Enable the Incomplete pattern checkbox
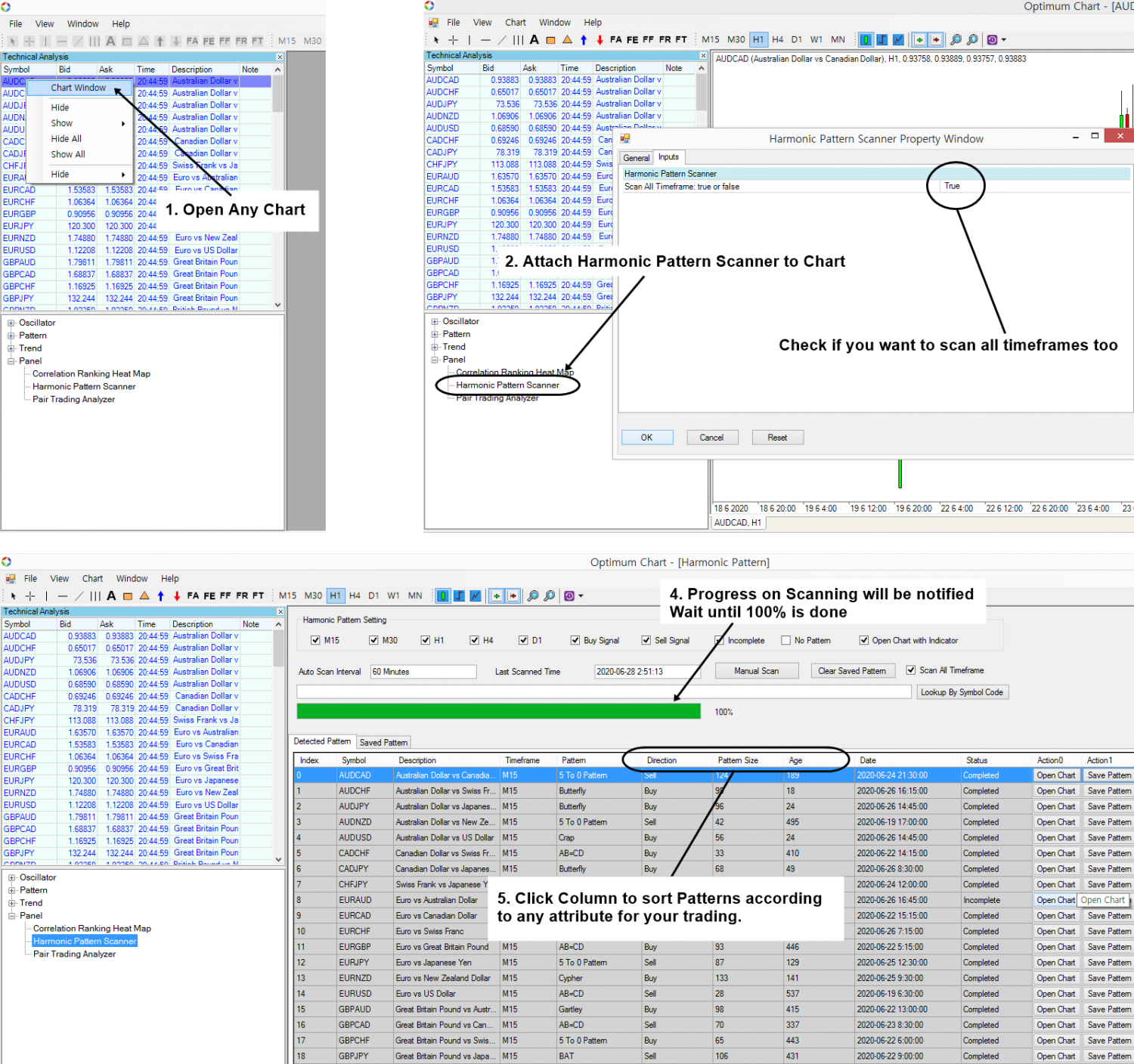This screenshot has width=1134, height=1064. 718,640
